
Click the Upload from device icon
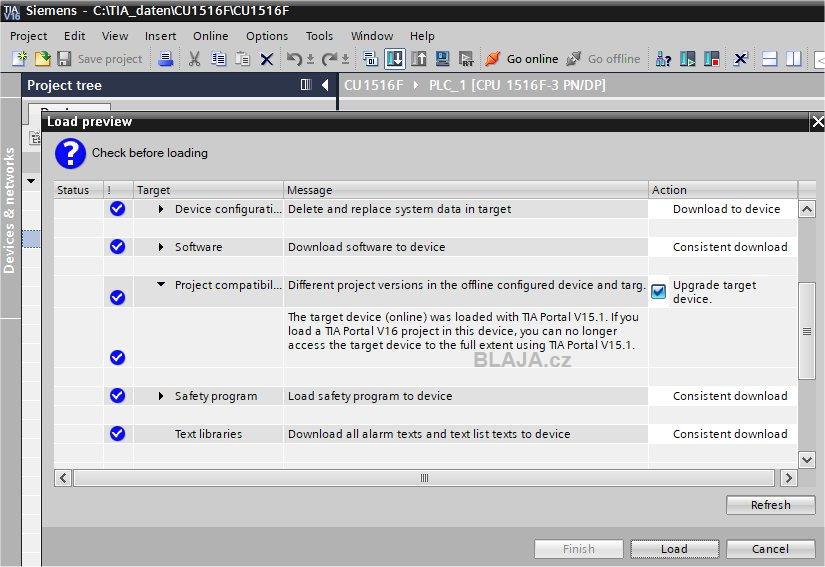419,58
